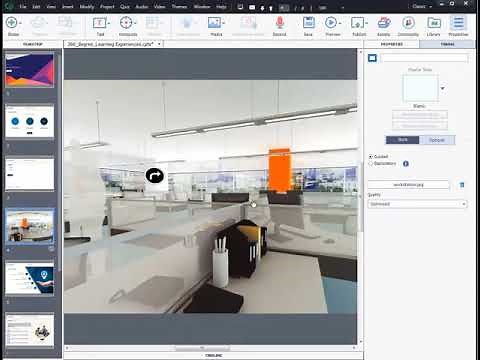Click the stage vertical scrollbar
This screenshot has height=360, width=480.
pos(360,197)
